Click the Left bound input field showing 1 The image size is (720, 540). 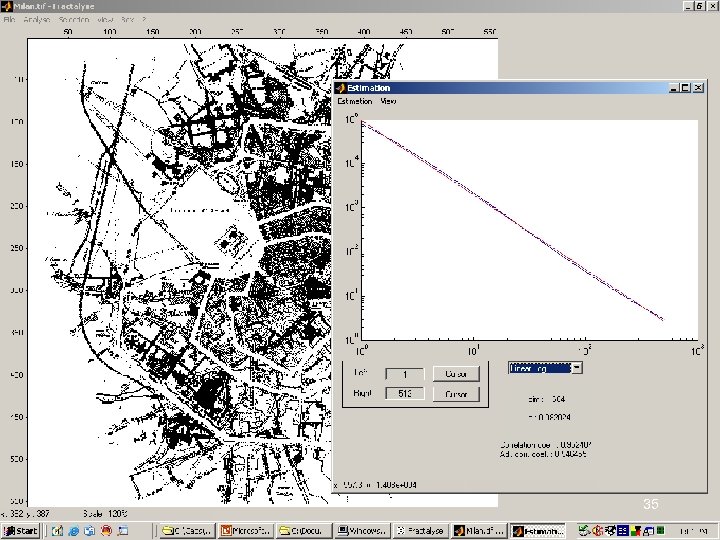coord(405,374)
